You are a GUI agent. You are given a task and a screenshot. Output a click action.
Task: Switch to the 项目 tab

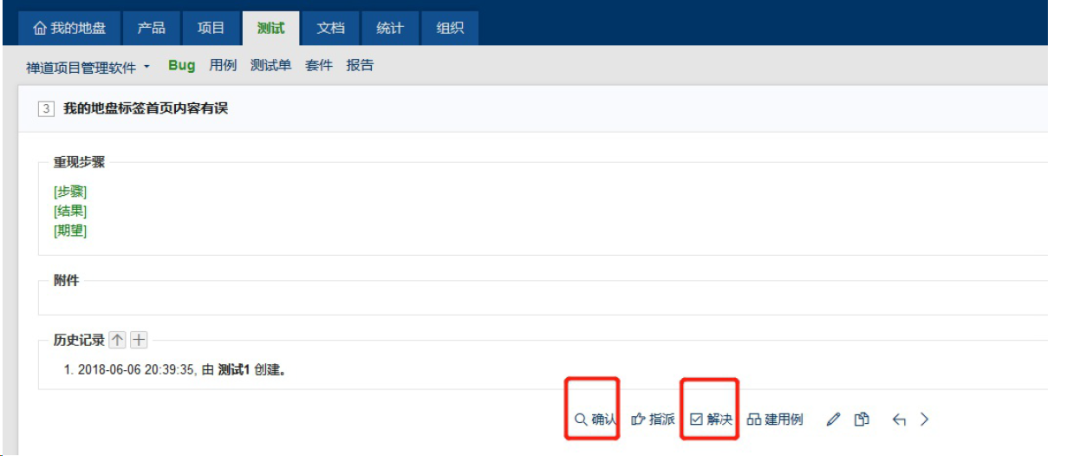[211, 28]
